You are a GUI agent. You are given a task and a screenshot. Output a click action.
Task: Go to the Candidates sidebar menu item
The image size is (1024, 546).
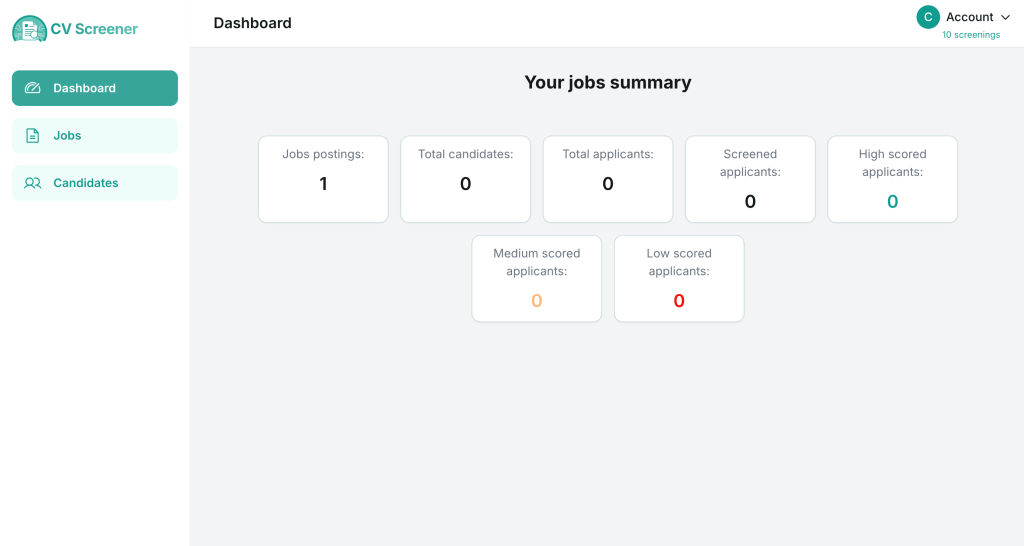click(95, 183)
